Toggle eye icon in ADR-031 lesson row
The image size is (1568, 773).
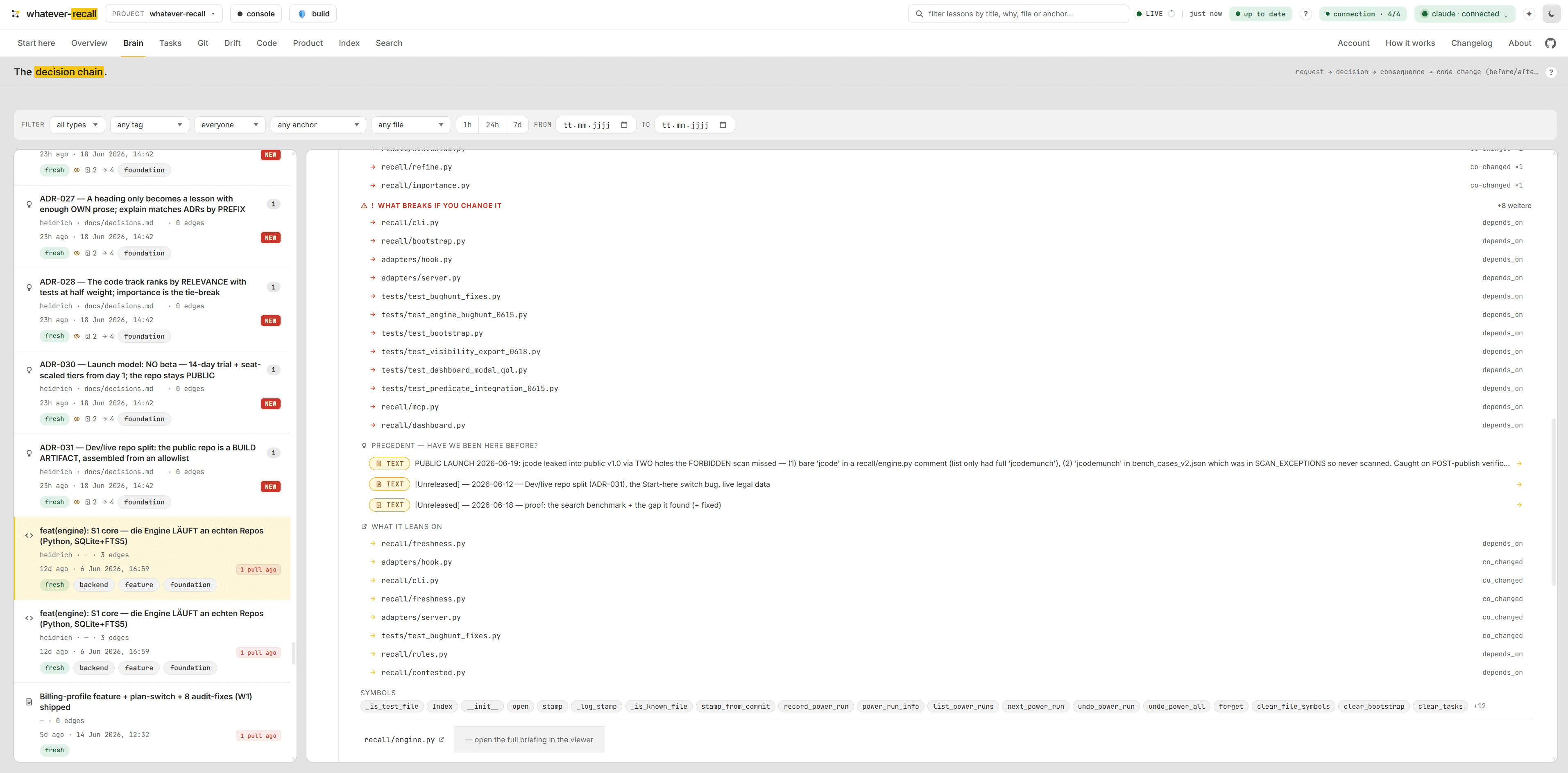tap(77, 502)
